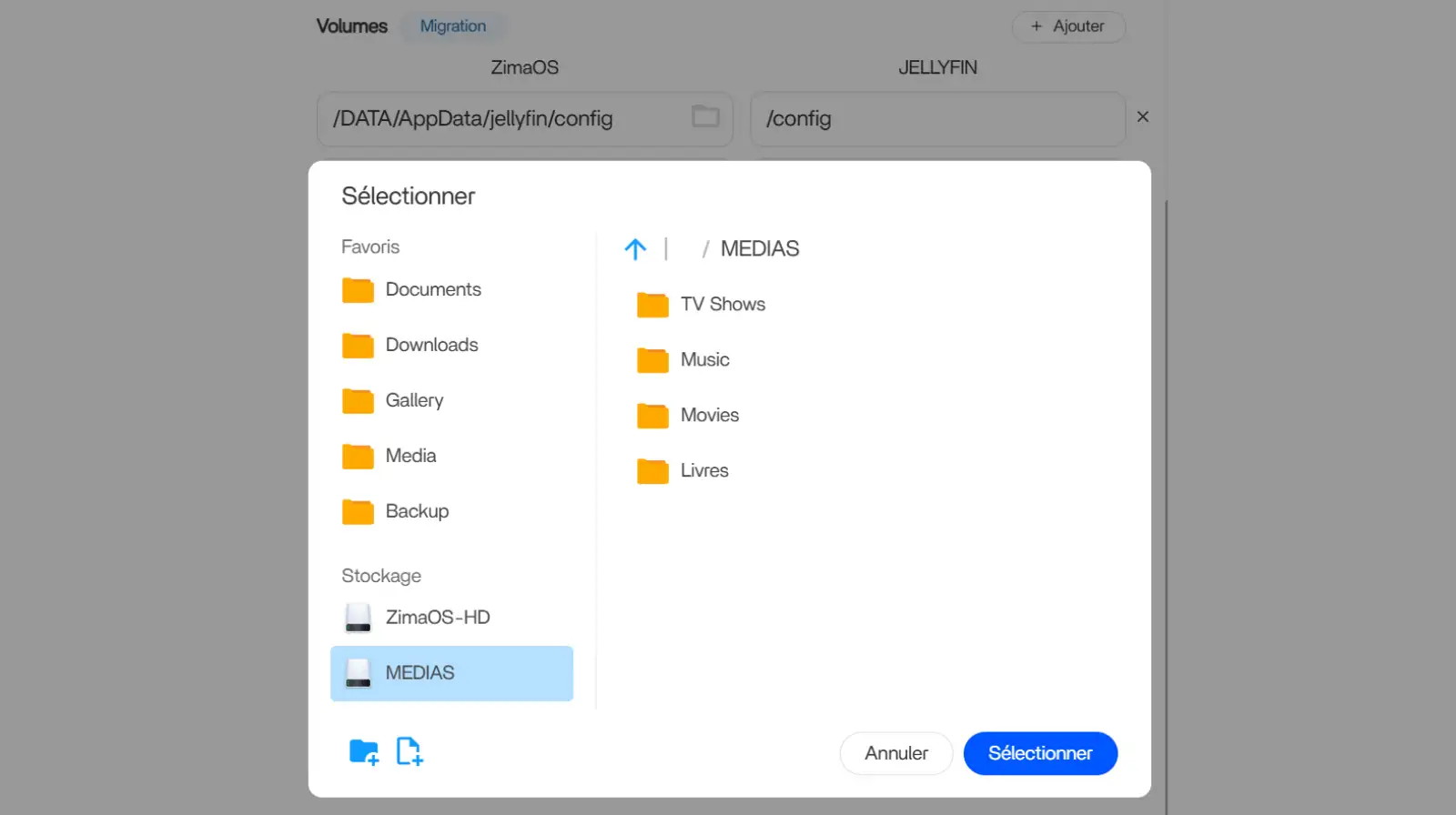Open Downloads favorite folder
This screenshot has height=815, width=1456.
pyautogui.click(x=430, y=346)
